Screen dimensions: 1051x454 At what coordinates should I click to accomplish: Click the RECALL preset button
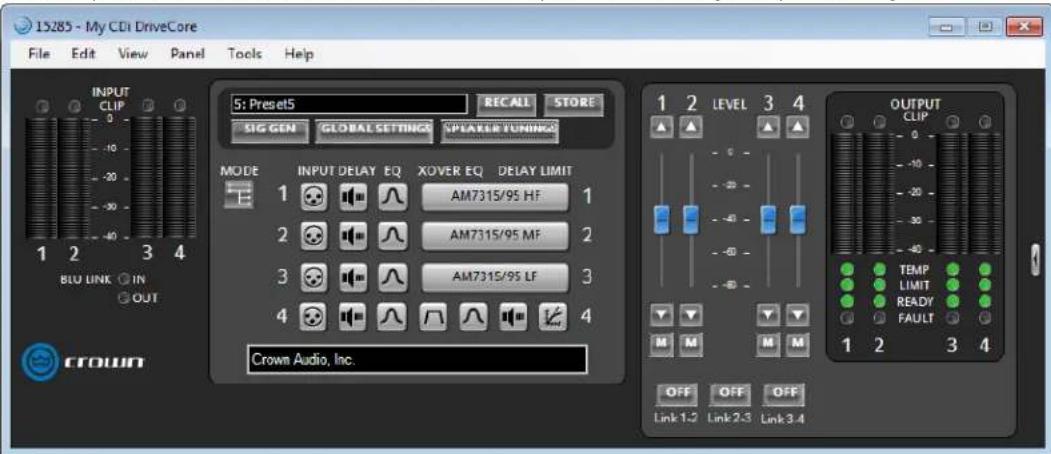(507, 104)
